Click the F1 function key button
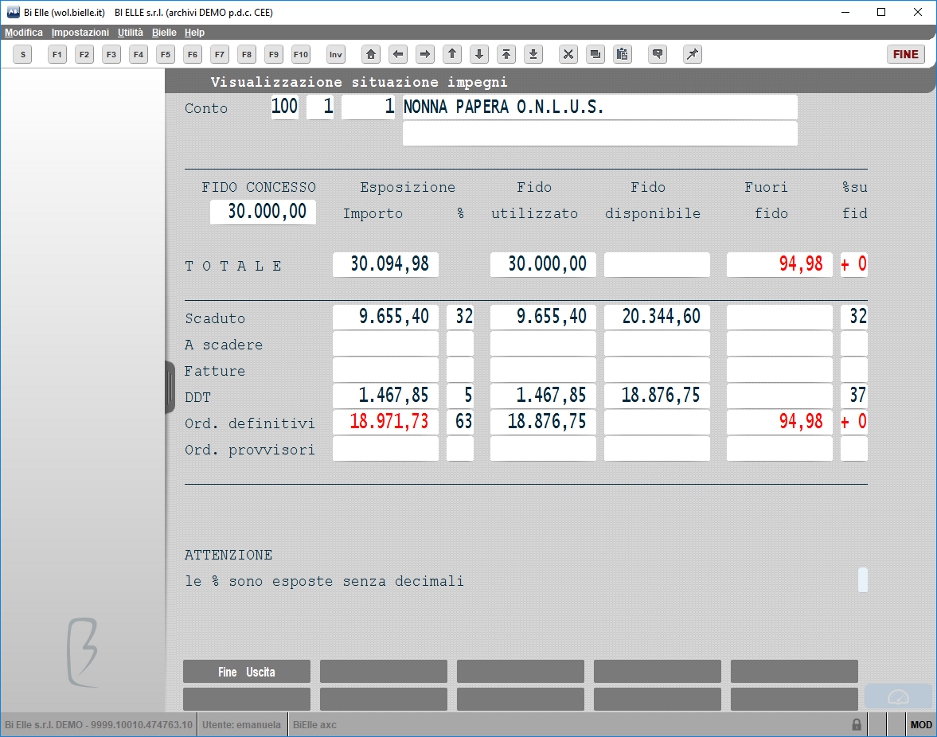Image resolution: width=937 pixels, height=737 pixels. 57,54
